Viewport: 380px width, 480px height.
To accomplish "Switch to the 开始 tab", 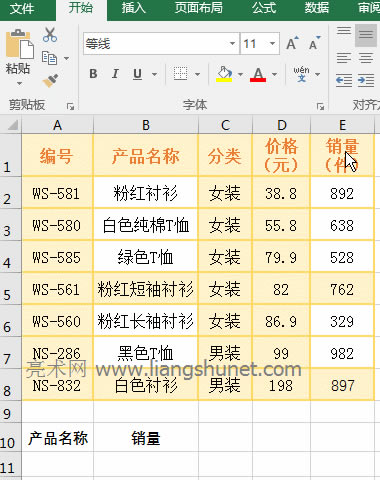I will (x=81, y=8).
